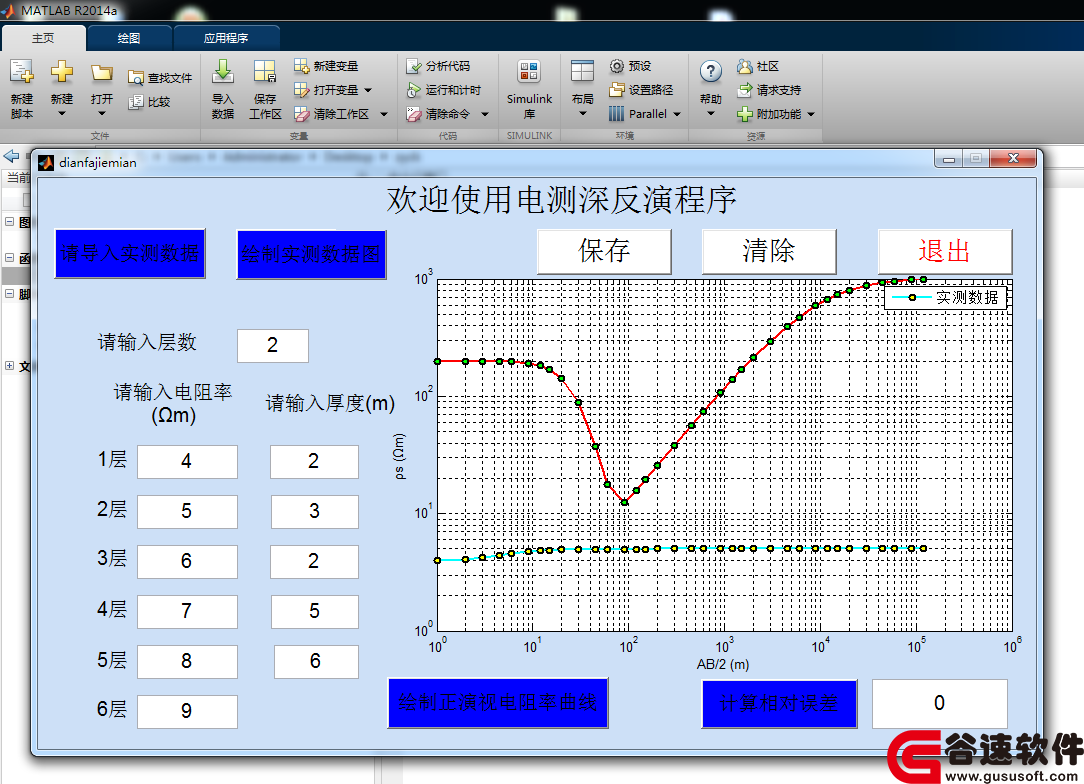The width and height of the screenshot is (1084, 784).
Task: Open the Community (社区) link
Action: 758,66
